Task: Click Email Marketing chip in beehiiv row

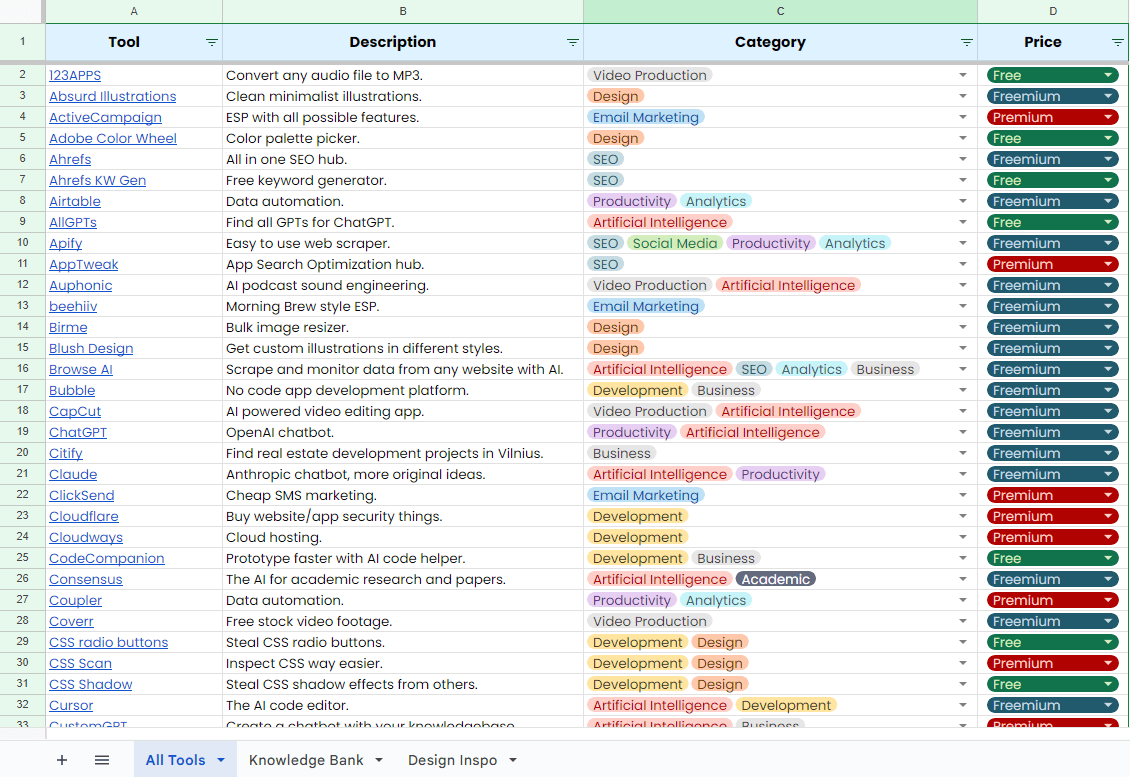Action: click(x=646, y=306)
